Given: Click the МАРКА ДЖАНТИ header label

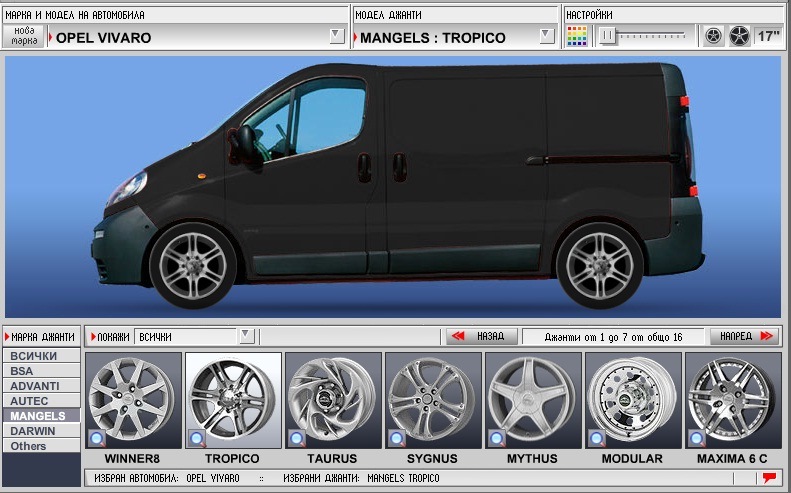Looking at the screenshot, I should [x=43, y=337].
